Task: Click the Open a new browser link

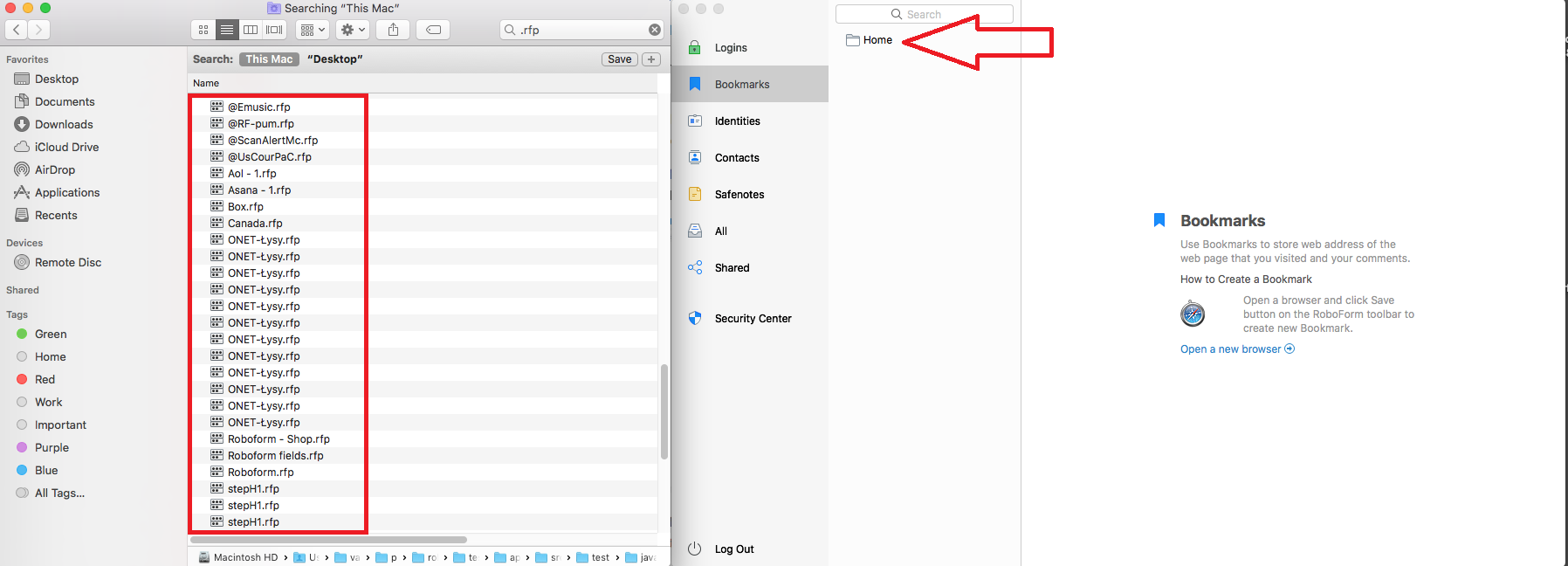Action: click(1237, 349)
